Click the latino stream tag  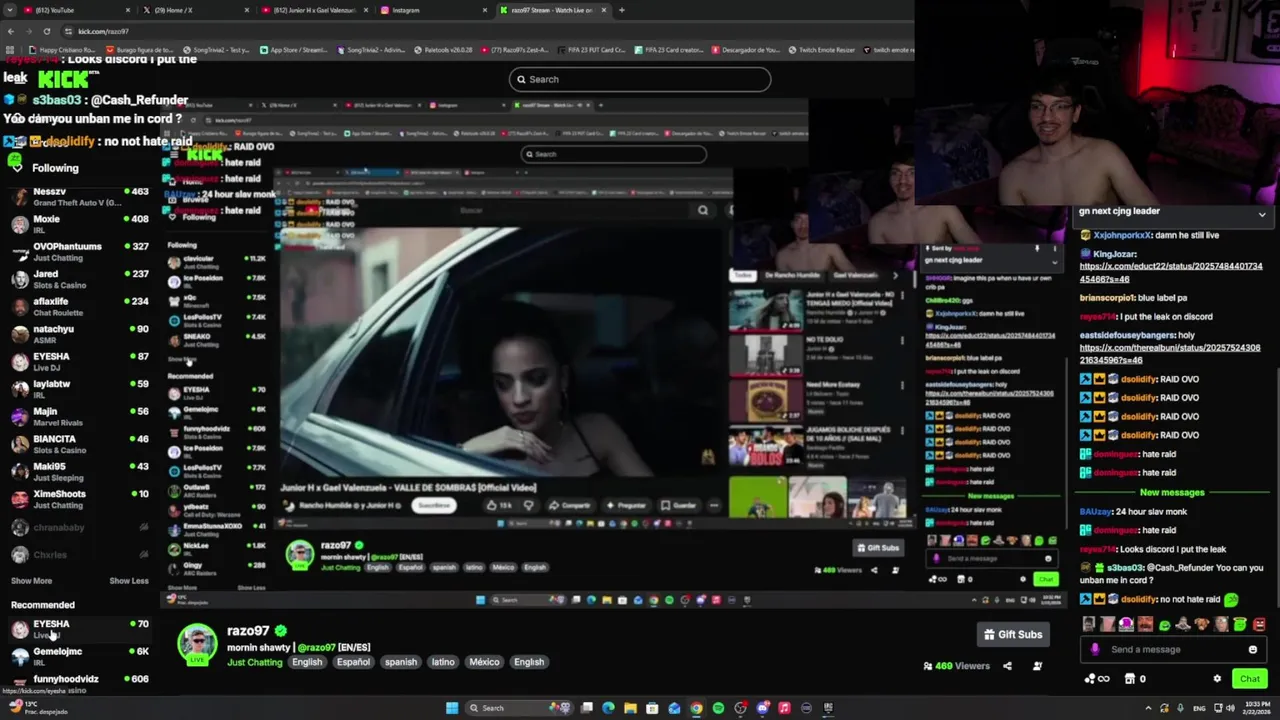442,662
